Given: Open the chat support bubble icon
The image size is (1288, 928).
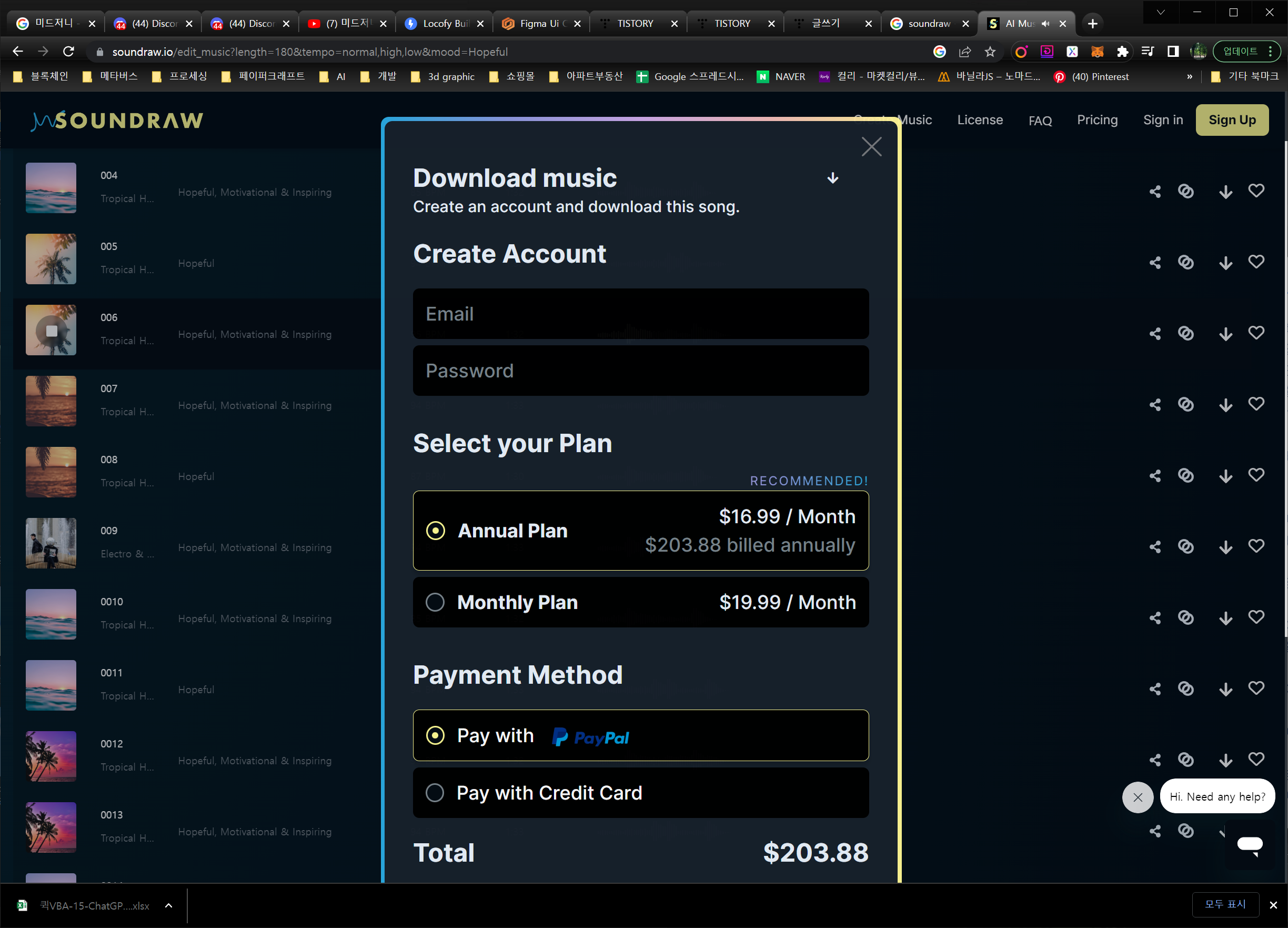Looking at the screenshot, I should 1250,844.
